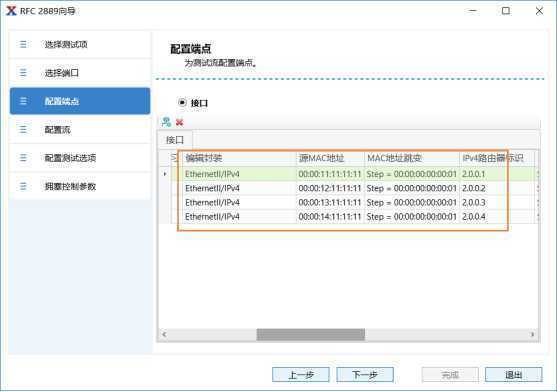Select MAC cell 00:00:11:11:11:11
The image size is (557, 392).
pyautogui.click(x=330, y=174)
